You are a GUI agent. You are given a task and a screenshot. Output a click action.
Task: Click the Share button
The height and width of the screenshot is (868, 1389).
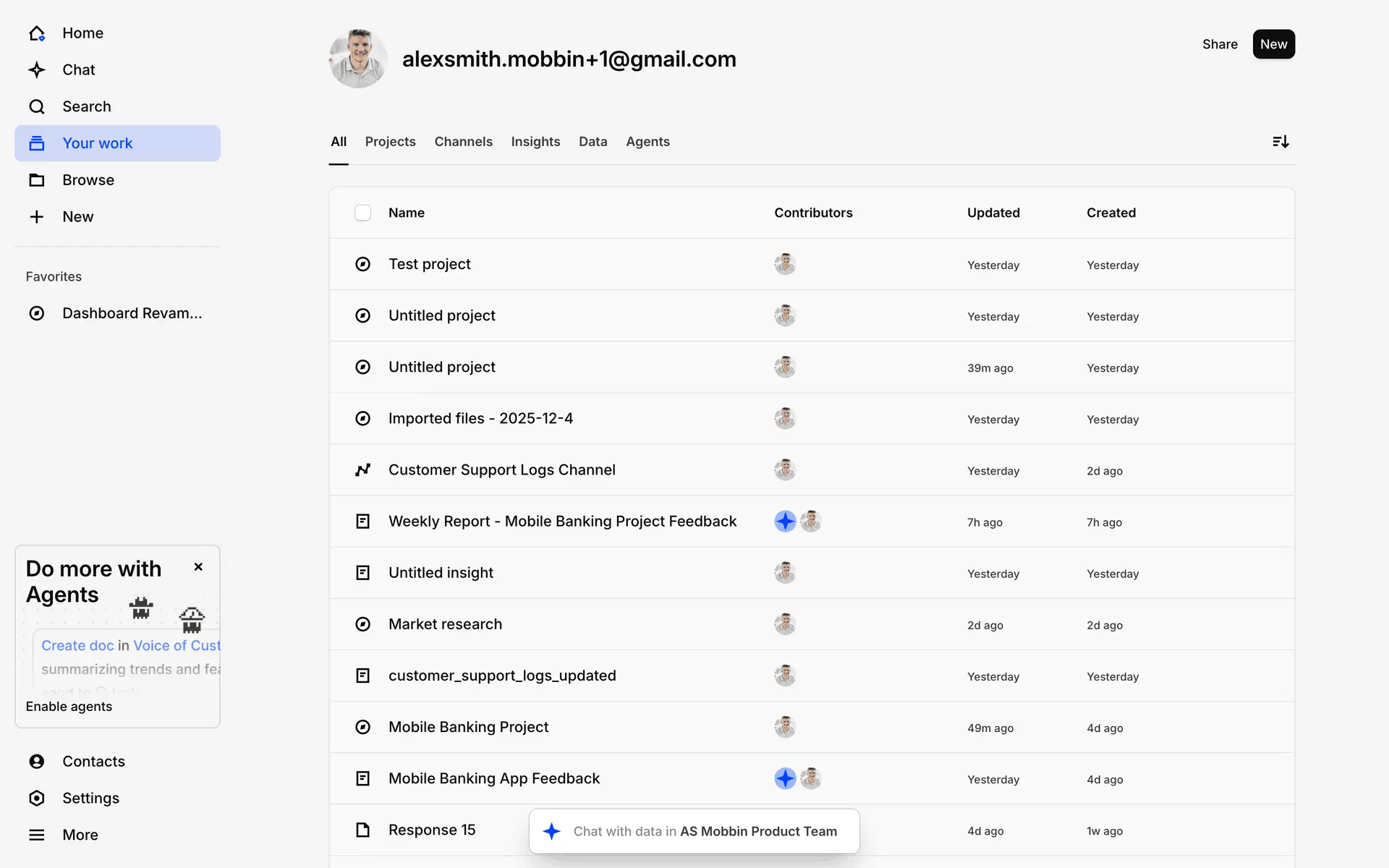pyautogui.click(x=1220, y=44)
